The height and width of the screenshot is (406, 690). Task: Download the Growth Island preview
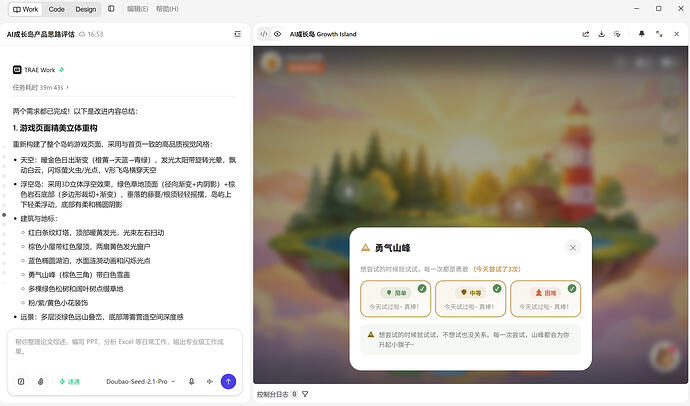coord(601,34)
